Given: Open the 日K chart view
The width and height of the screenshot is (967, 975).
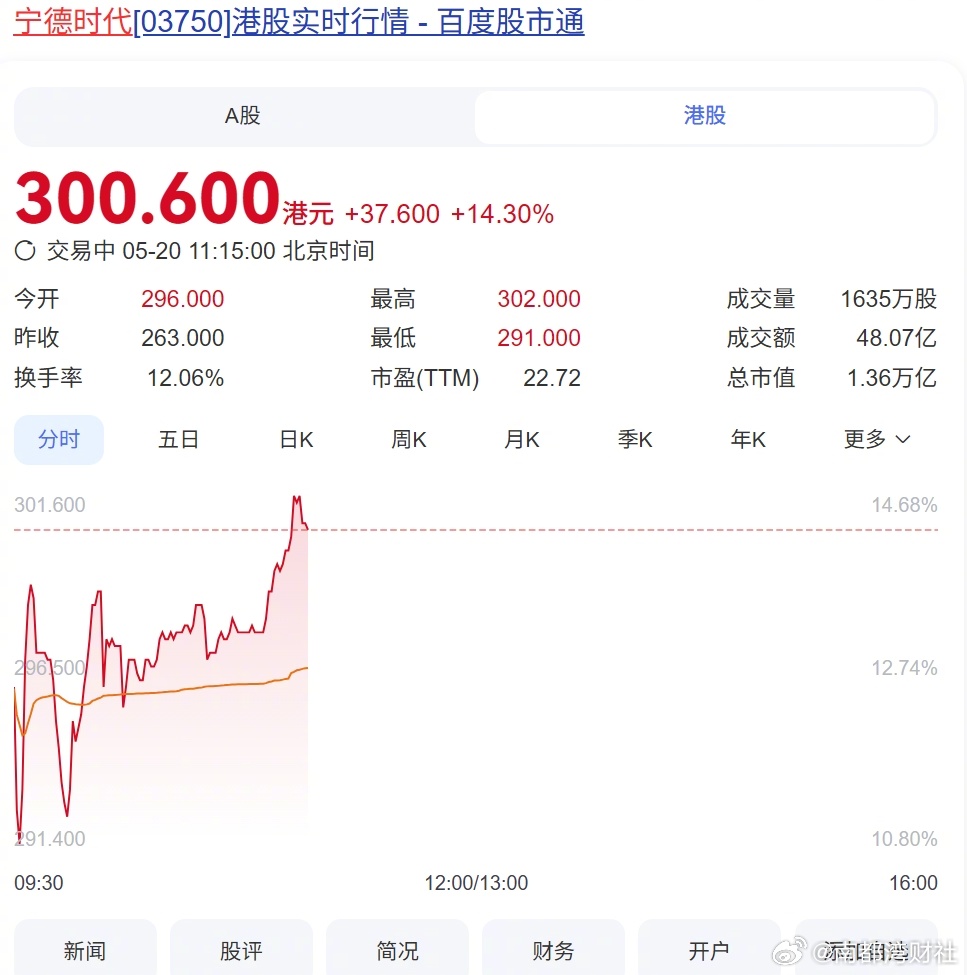Looking at the screenshot, I should (x=296, y=440).
